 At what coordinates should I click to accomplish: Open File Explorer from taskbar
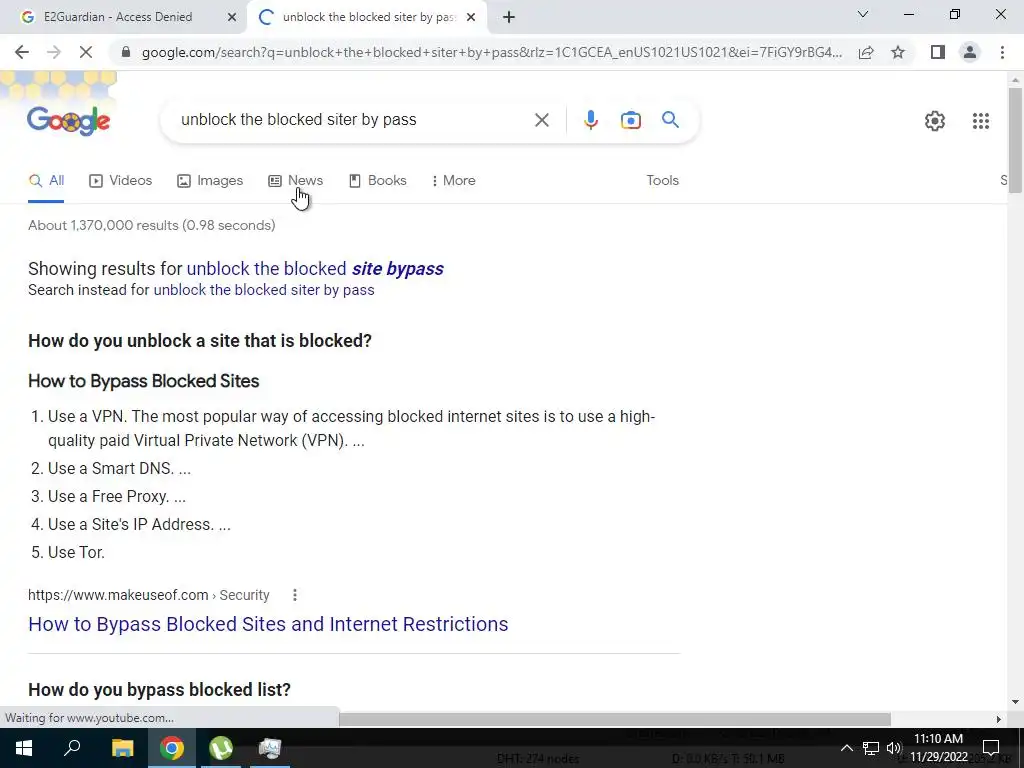coord(122,748)
